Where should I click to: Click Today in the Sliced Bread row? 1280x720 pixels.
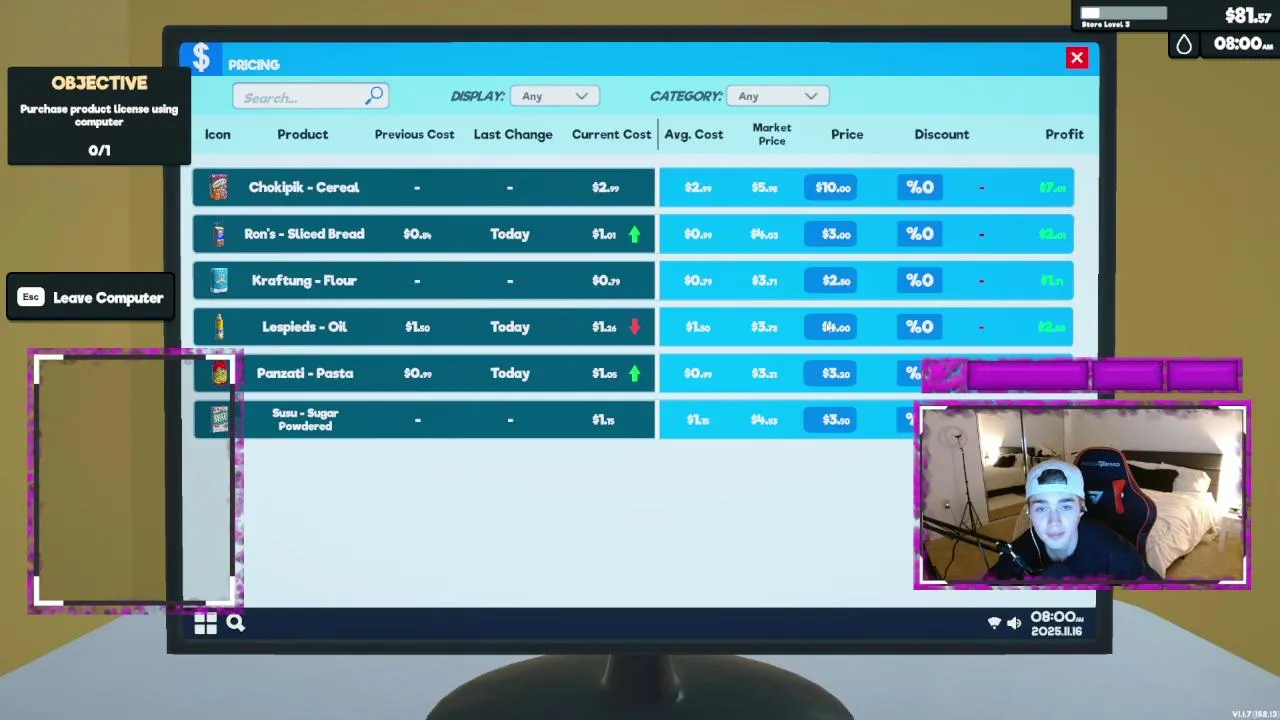pyautogui.click(x=510, y=234)
